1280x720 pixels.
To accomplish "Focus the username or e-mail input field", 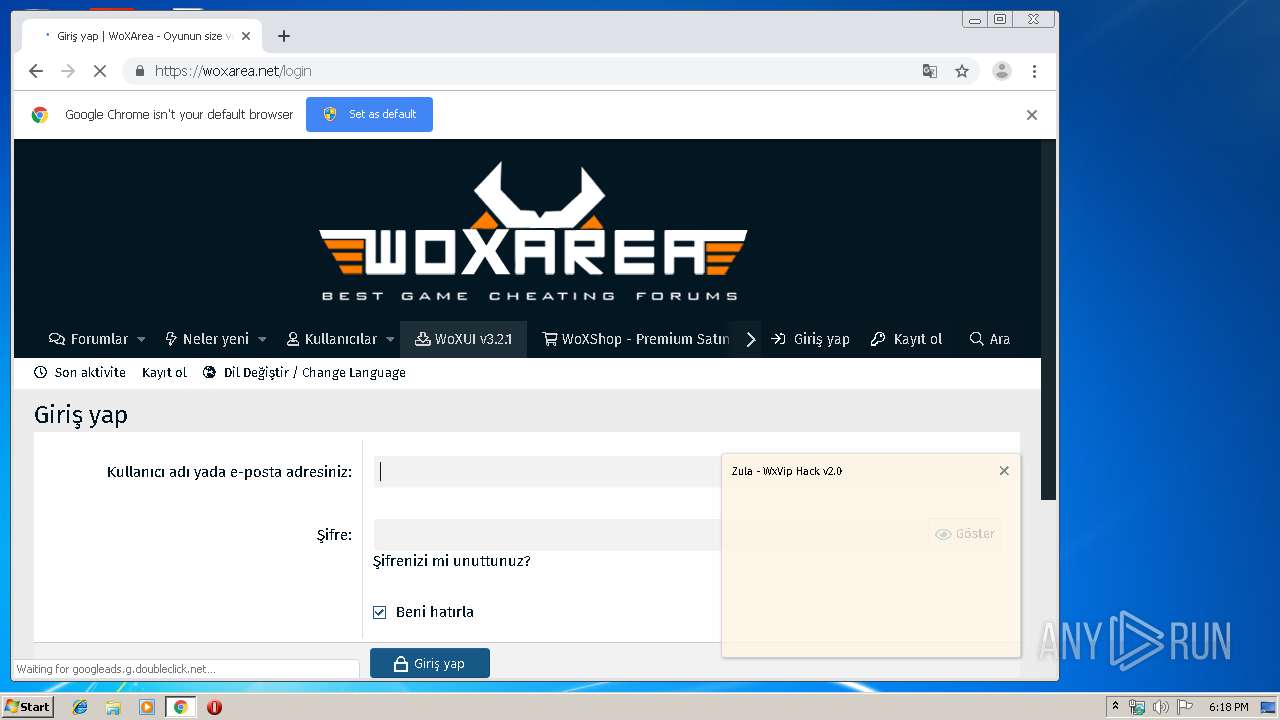I will coord(547,472).
